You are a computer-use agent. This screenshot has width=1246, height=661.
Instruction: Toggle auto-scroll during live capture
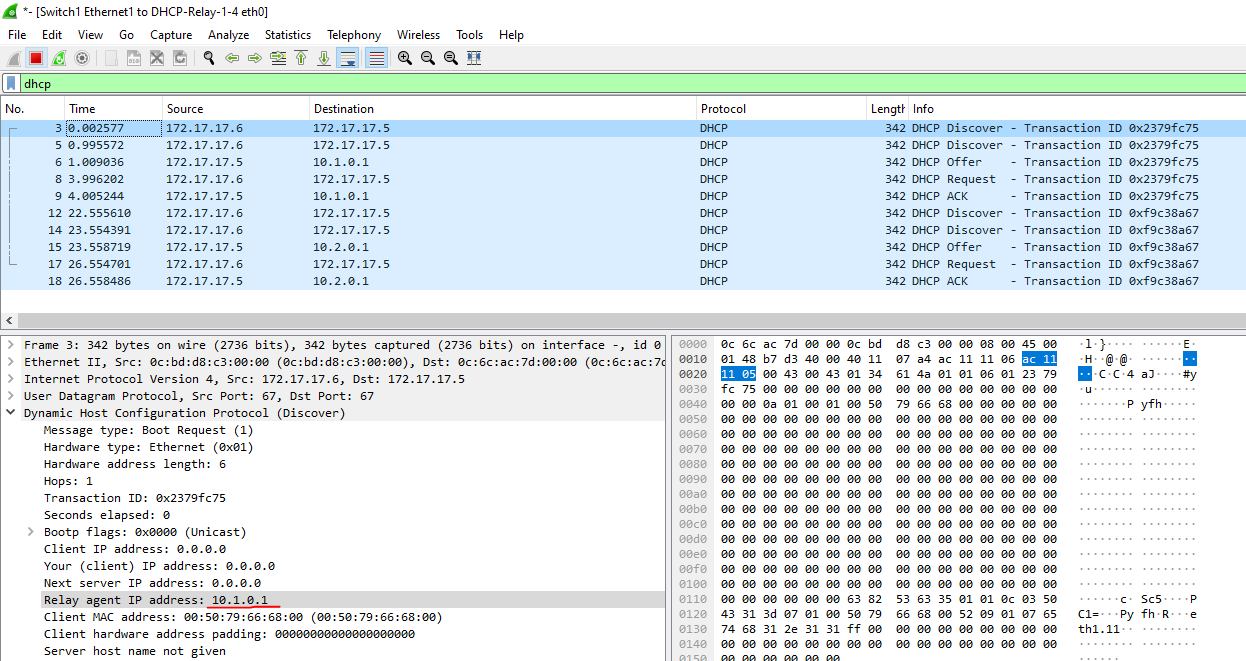(347, 58)
